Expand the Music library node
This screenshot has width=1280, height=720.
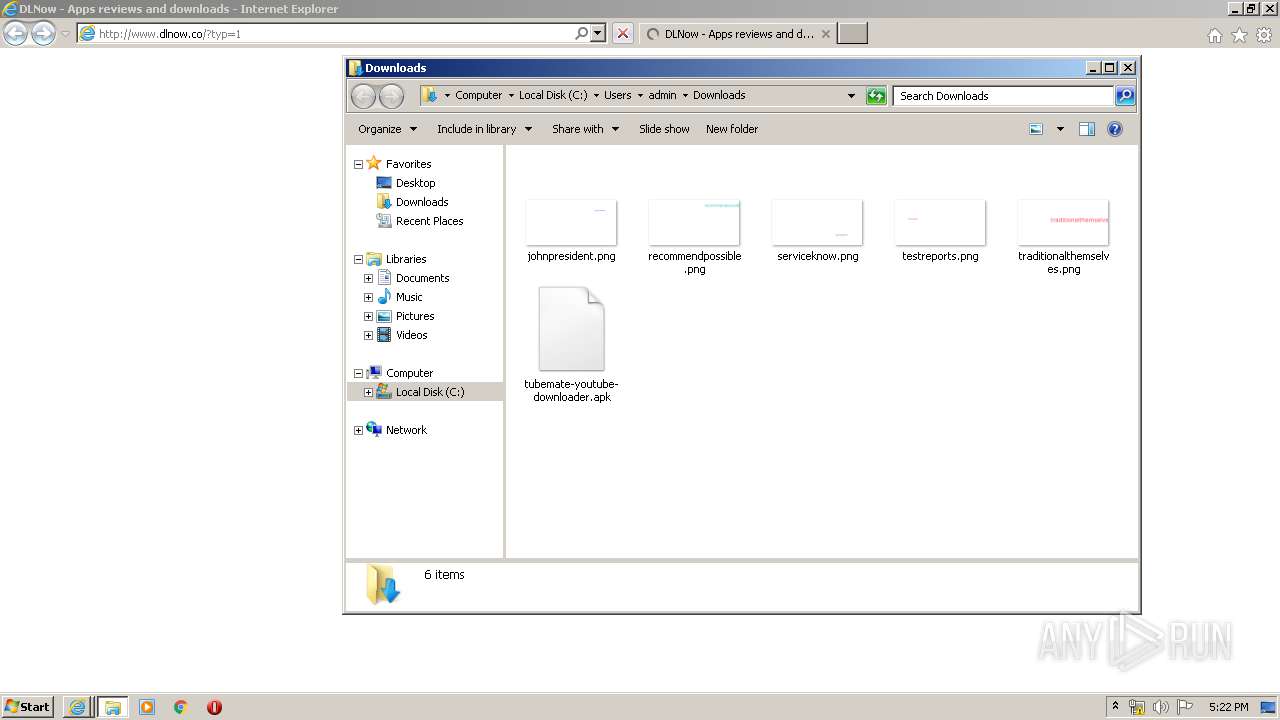coord(368,297)
